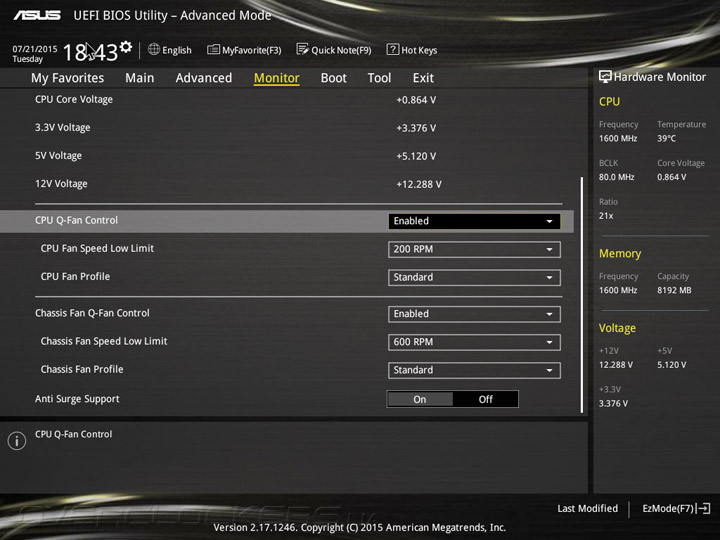The width and height of the screenshot is (720, 540).
Task: Click the +3.376 V value
Action: tap(416, 128)
